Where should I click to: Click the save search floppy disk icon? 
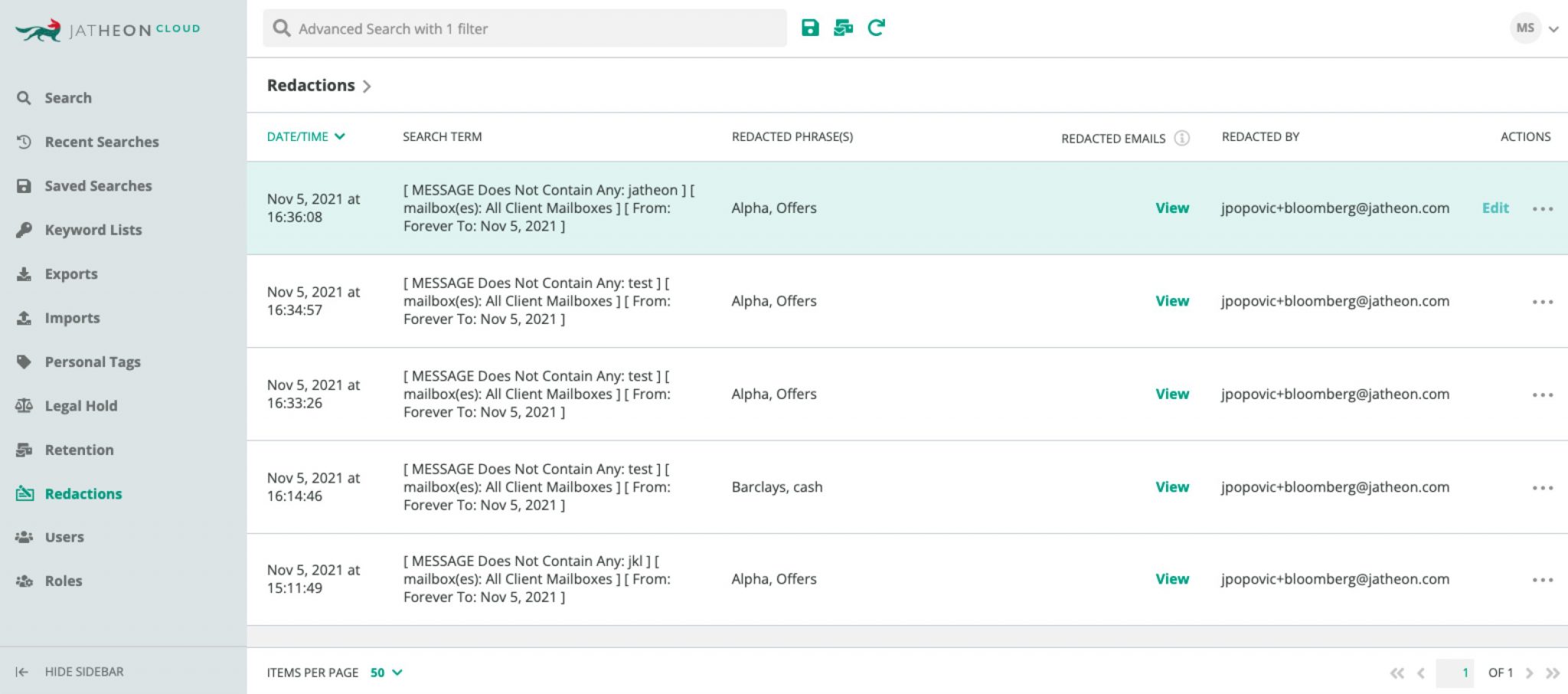(x=810, y=28)
